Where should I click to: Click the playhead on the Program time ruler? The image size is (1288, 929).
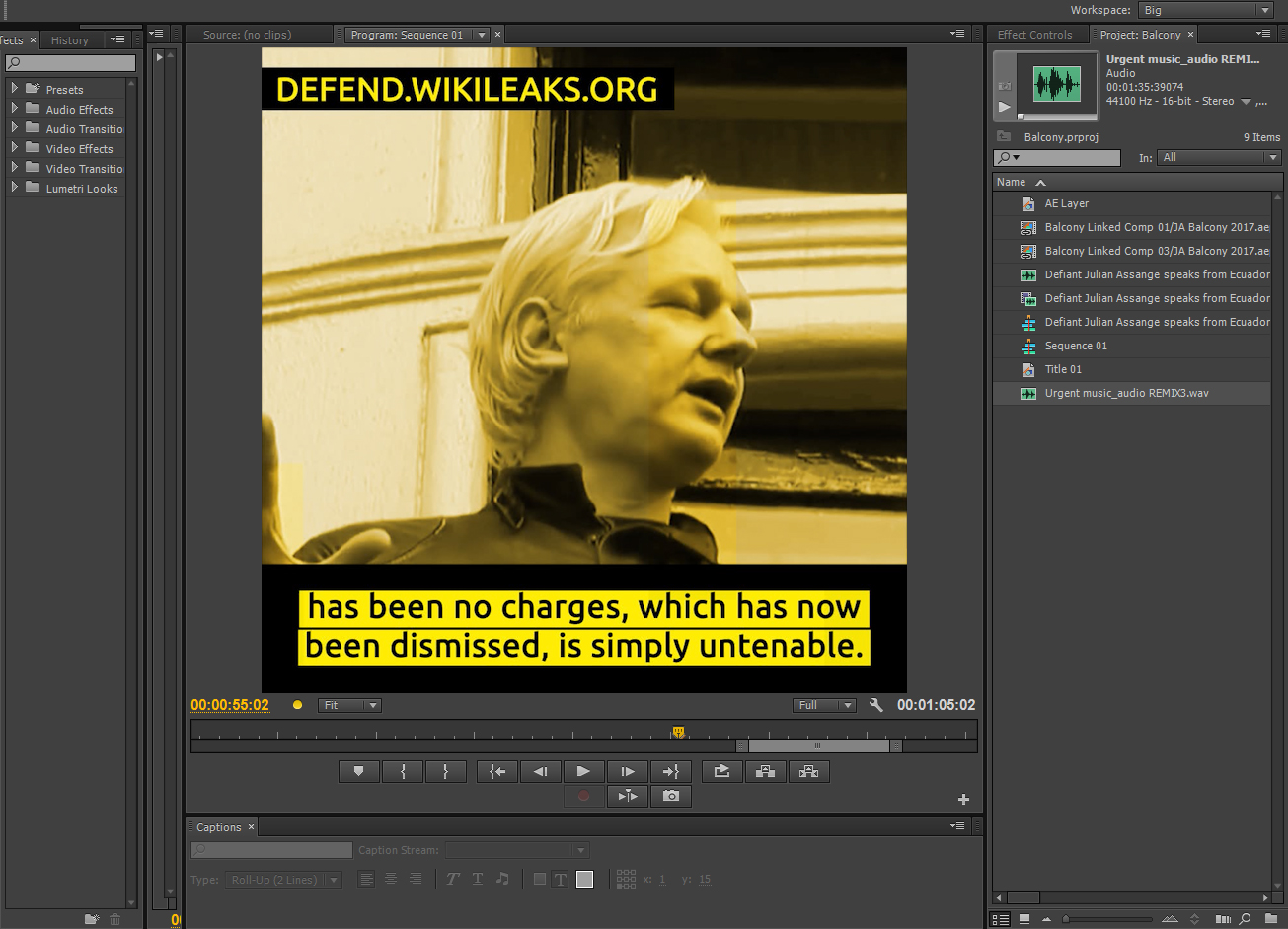[x=678, y=732]
